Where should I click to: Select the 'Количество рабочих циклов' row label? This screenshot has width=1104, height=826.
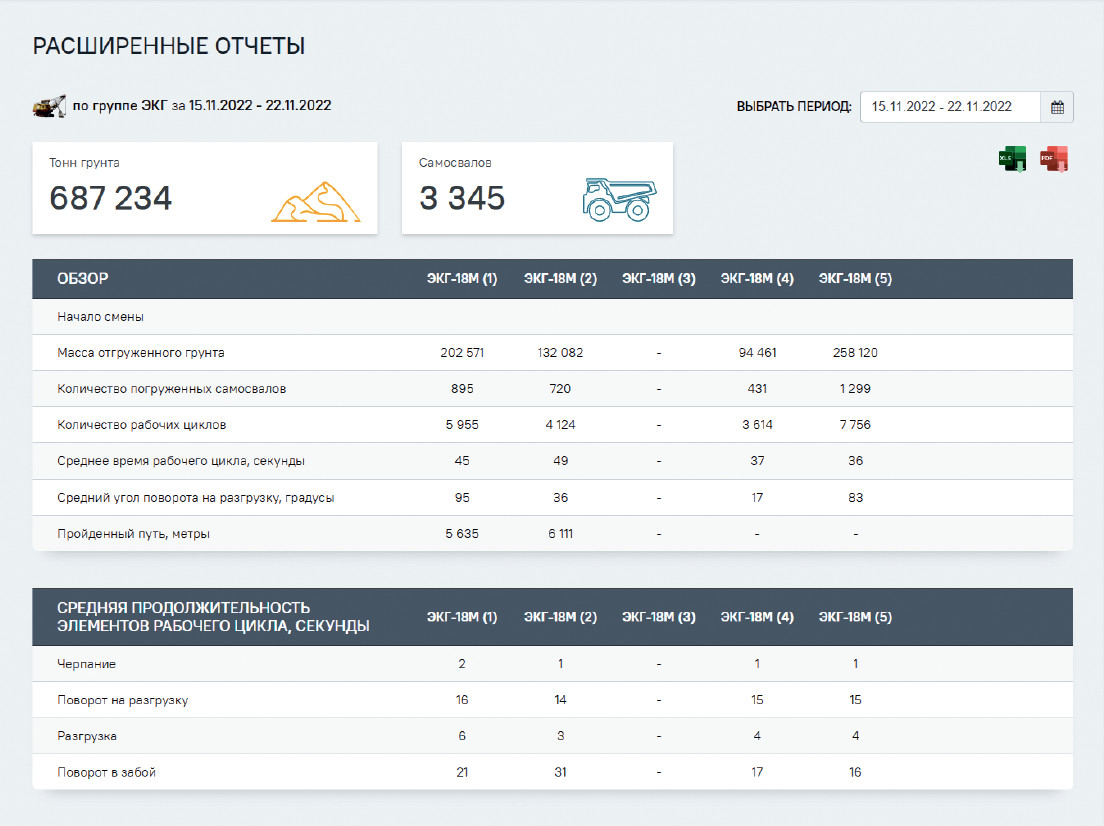tap(142, 425)
